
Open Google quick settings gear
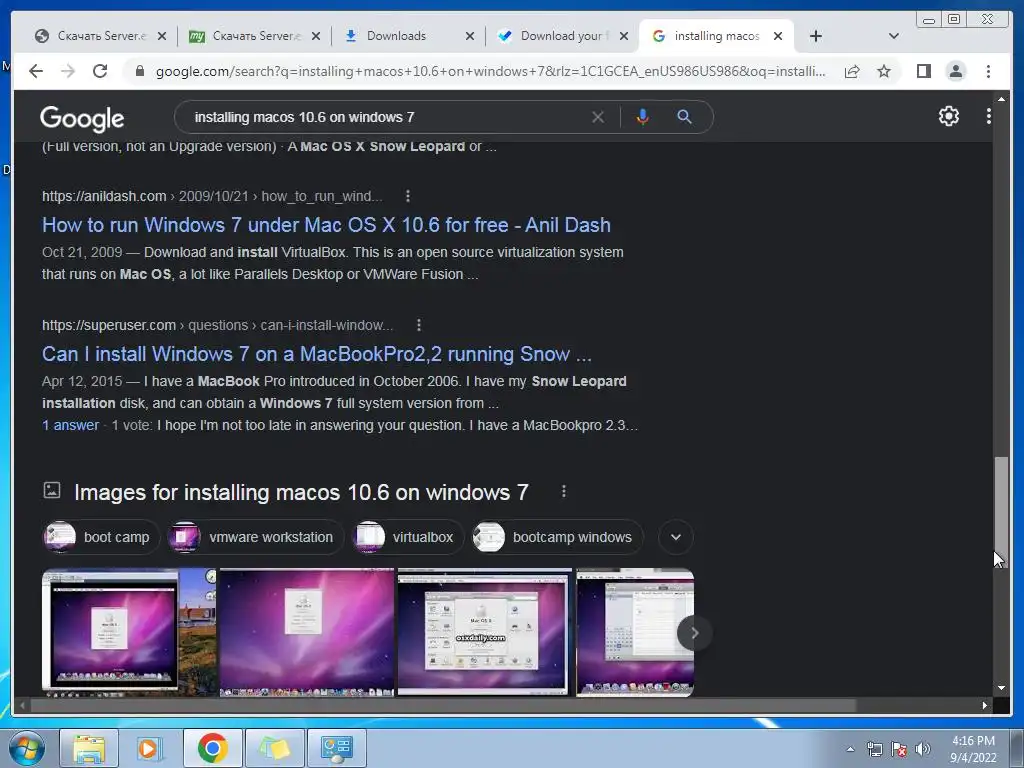click(x=948, y=116)
